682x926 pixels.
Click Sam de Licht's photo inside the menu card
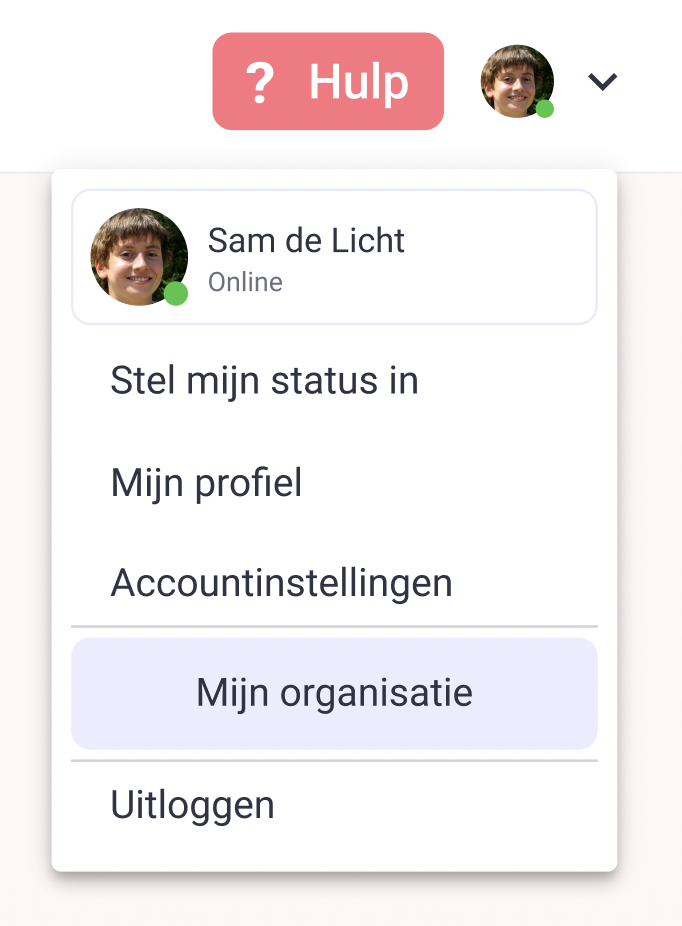[139, 256]
